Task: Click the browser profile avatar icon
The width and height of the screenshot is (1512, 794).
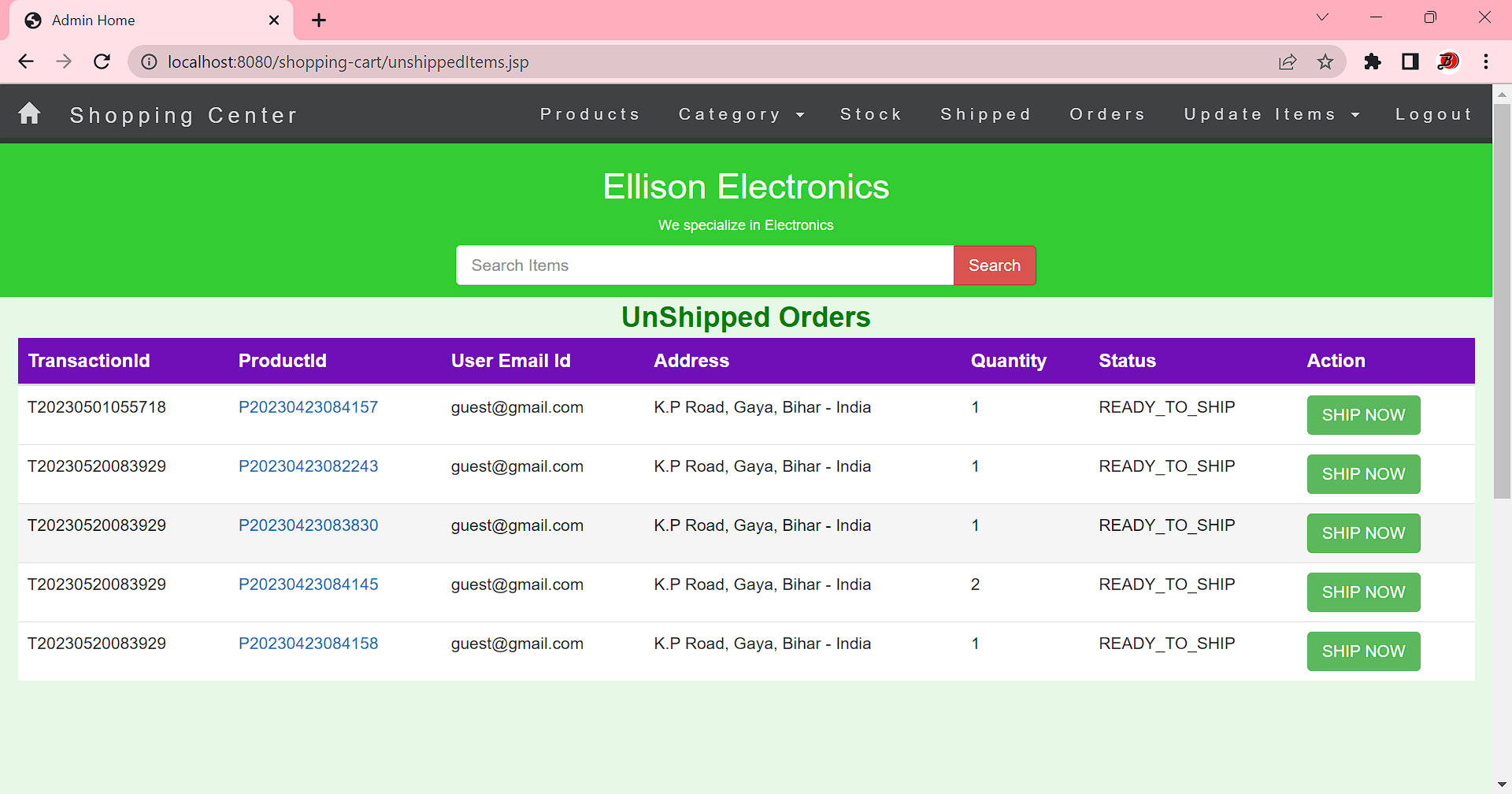Action: click(x=1448, y=61)
